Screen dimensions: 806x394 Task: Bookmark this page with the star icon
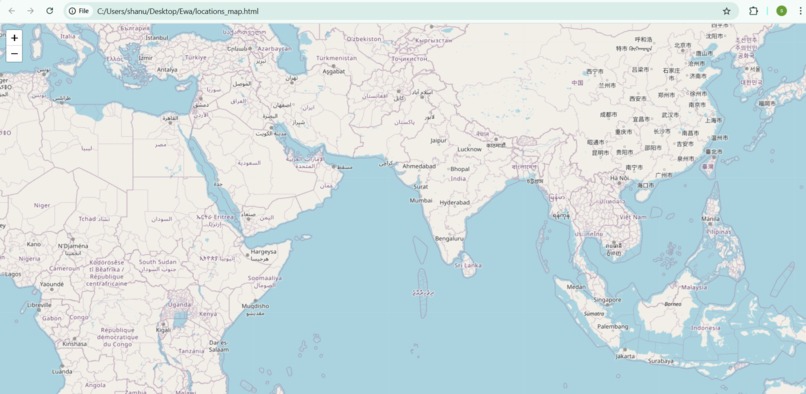click(x=726, y=11)
